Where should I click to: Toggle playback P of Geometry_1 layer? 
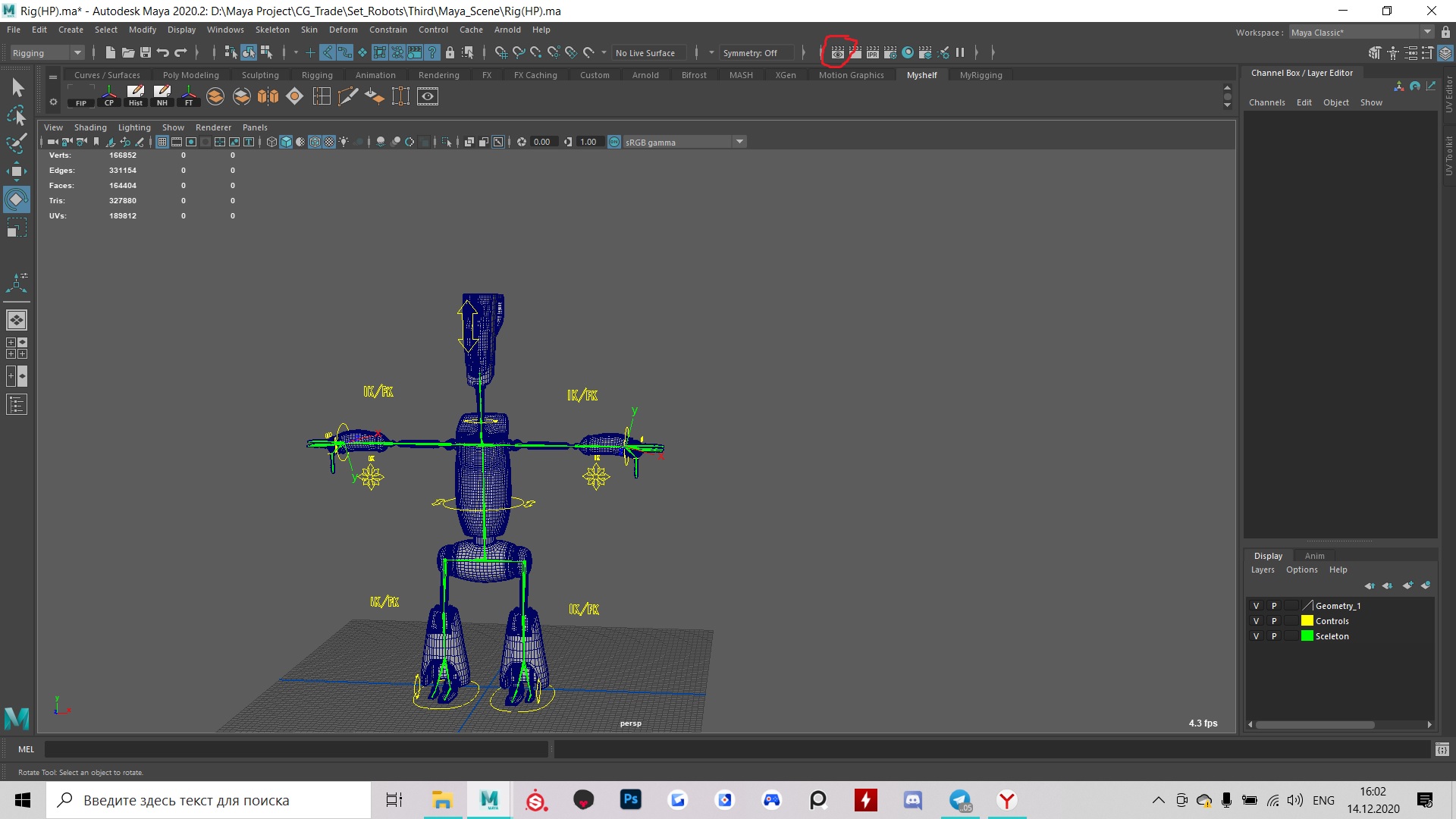pos(1274,606)
